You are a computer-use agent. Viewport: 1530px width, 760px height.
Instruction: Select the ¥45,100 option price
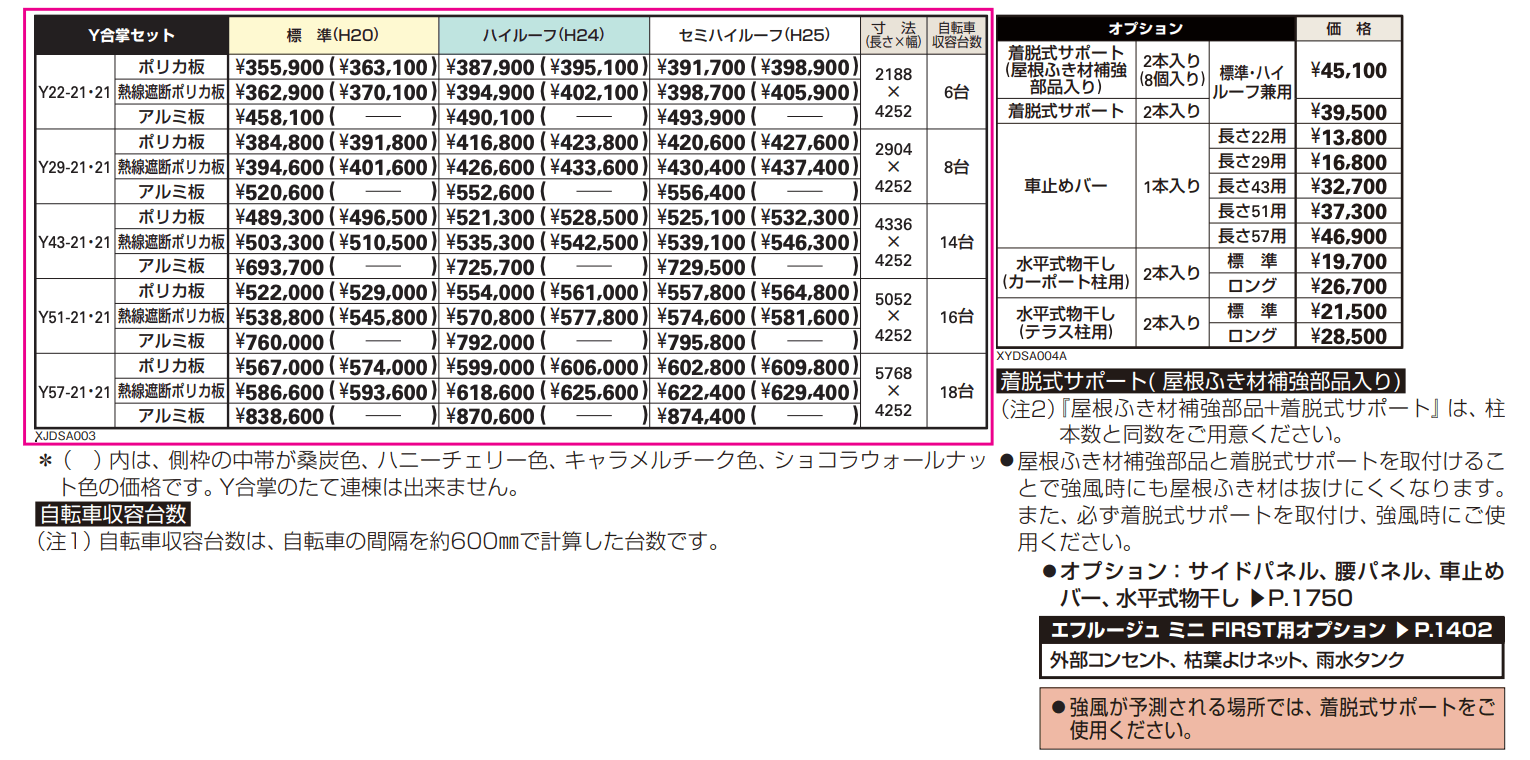click(x=1349, y=70)
